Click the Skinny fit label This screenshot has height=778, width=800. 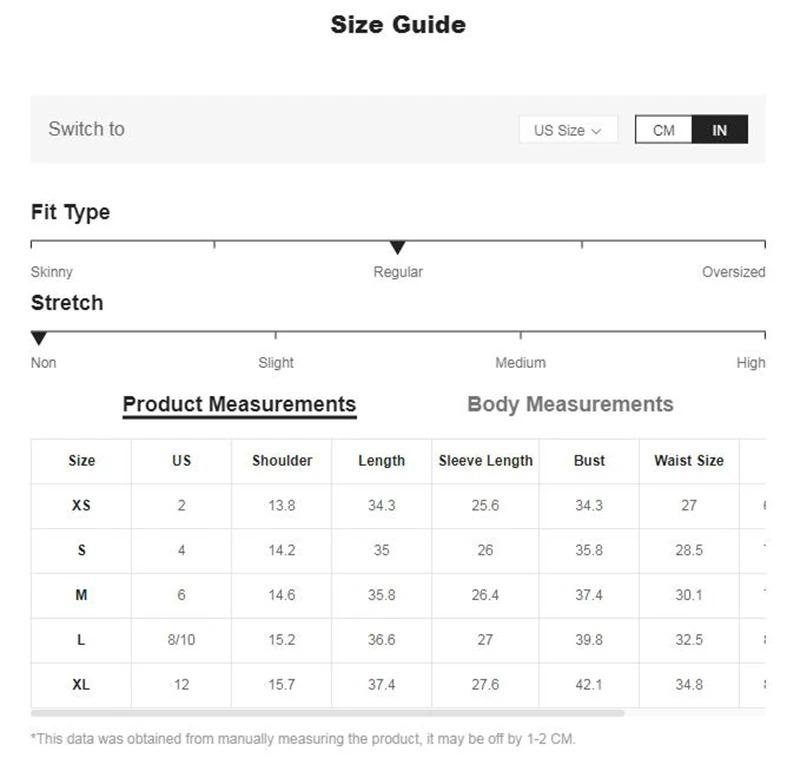click(x=52, y=272)
